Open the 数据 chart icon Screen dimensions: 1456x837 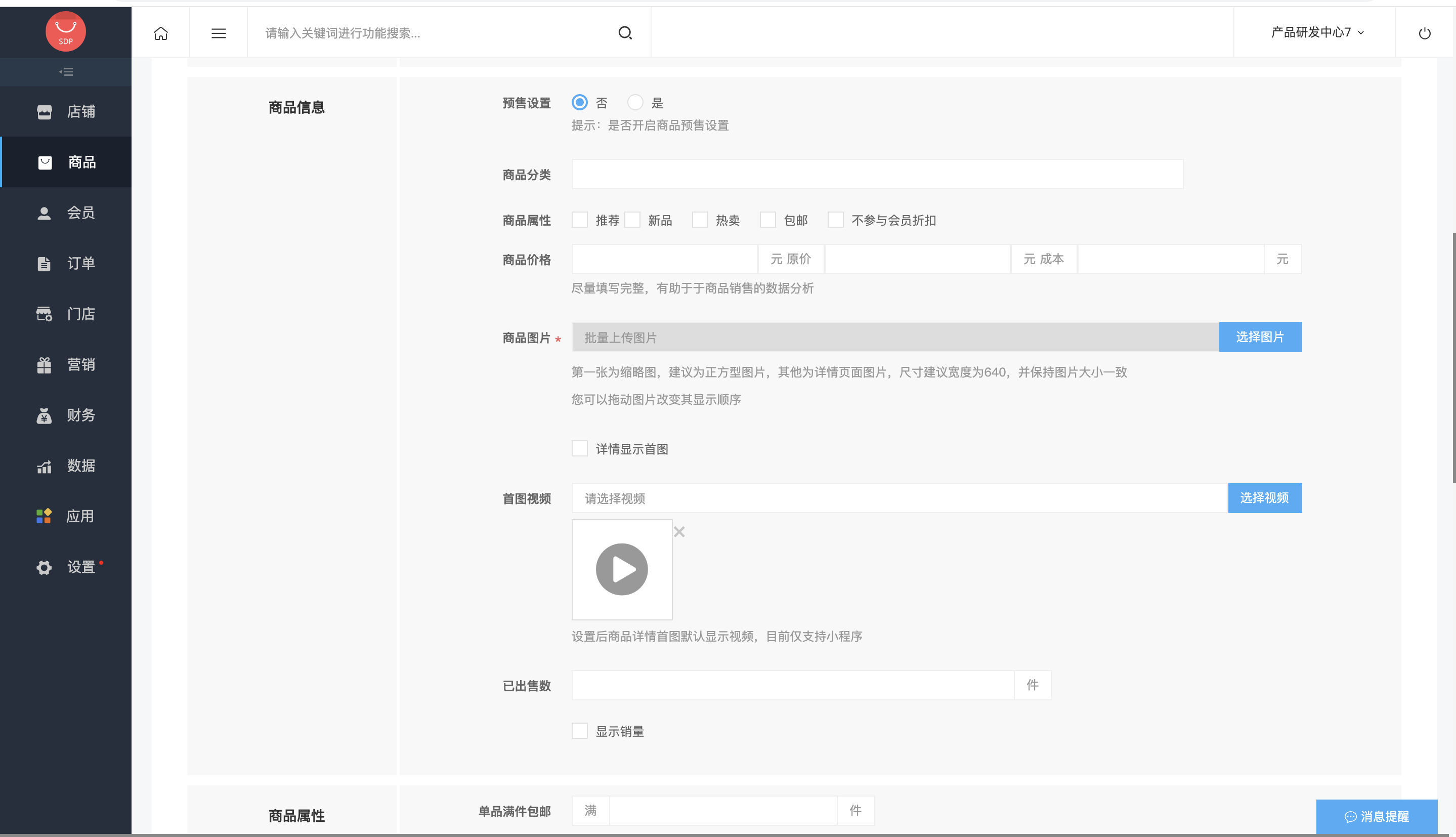click(44, 466)
